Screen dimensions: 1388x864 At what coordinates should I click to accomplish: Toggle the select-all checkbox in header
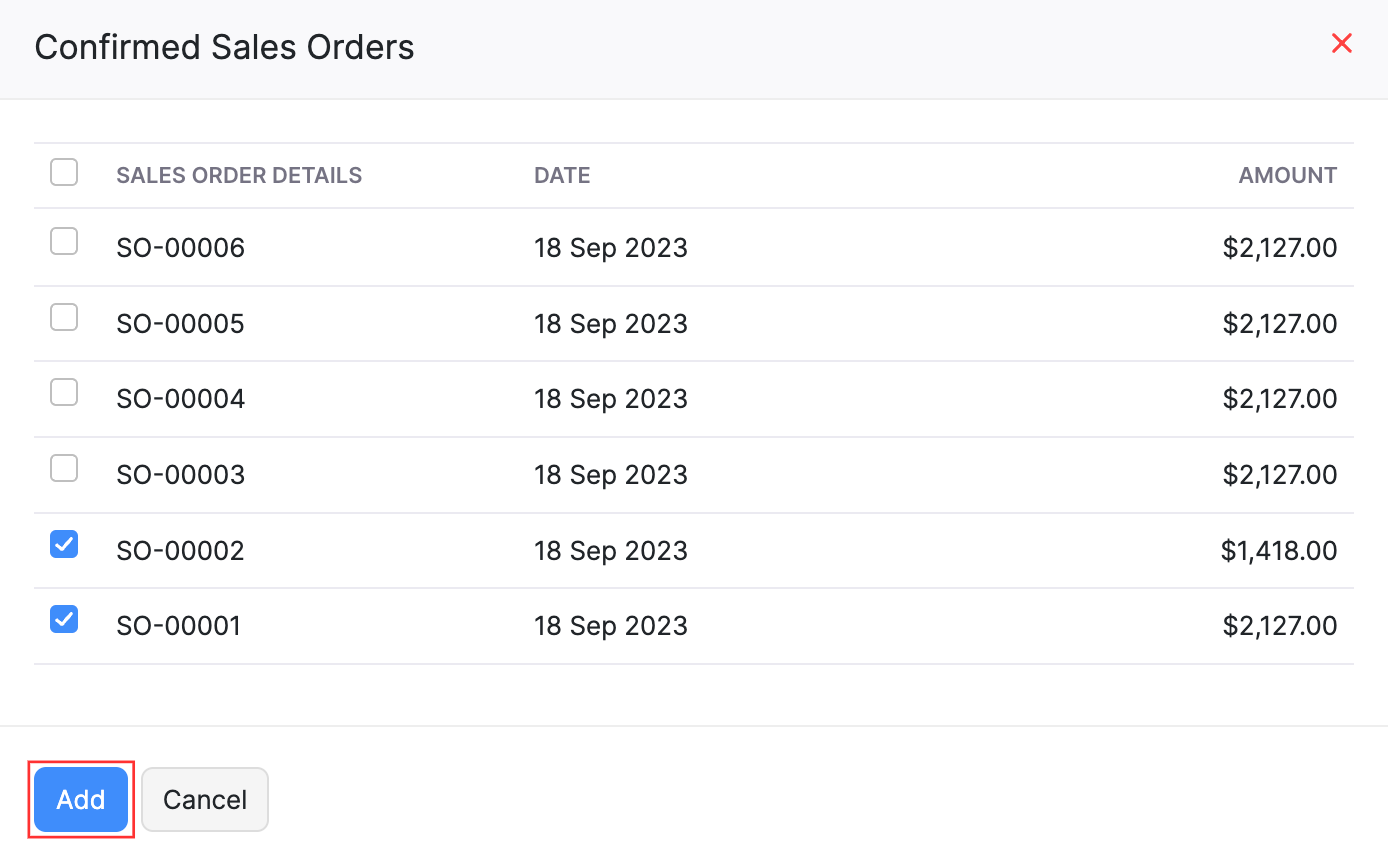coord(64,172)
